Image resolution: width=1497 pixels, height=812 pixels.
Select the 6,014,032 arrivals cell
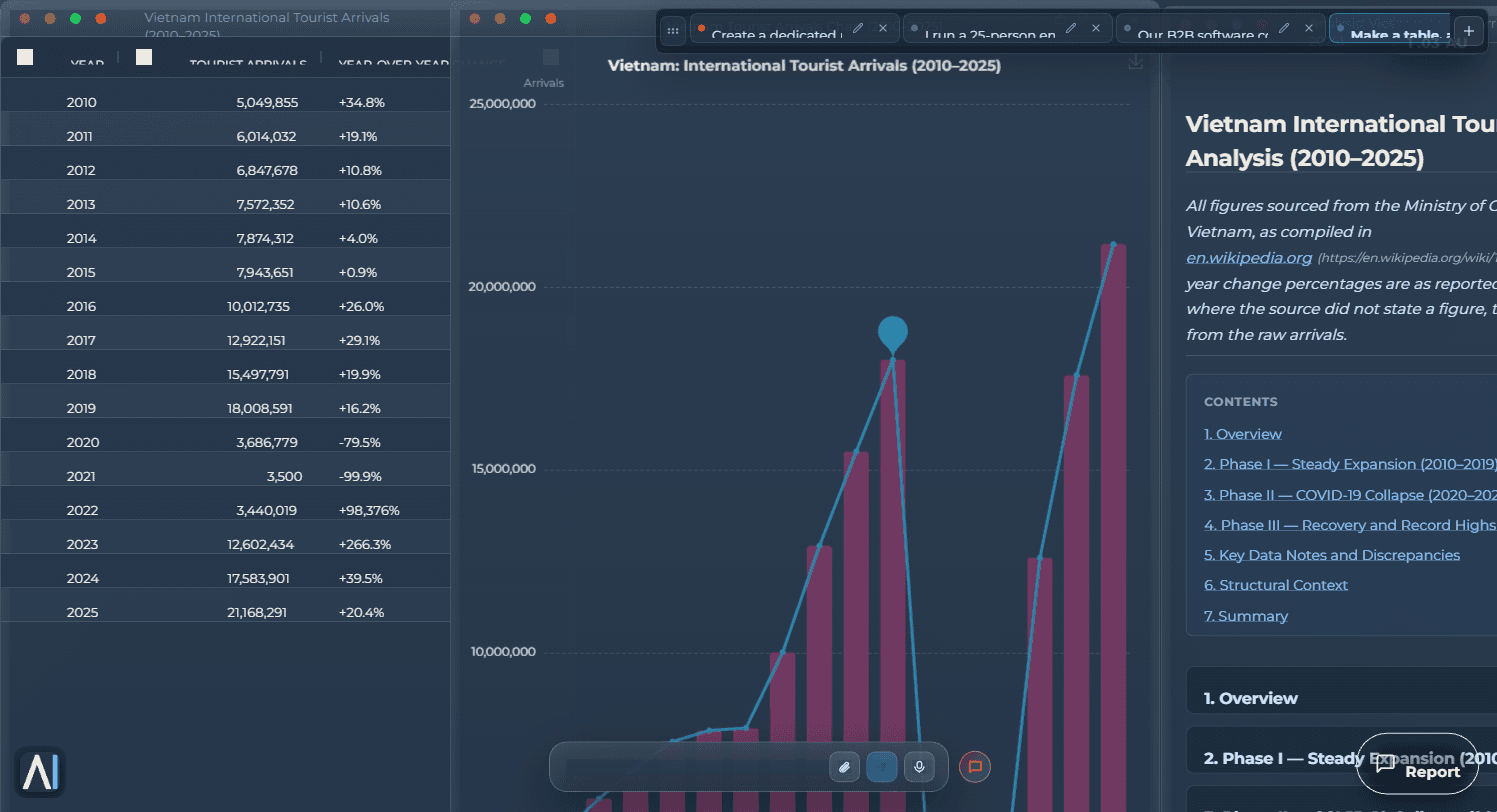pos(267,136)
